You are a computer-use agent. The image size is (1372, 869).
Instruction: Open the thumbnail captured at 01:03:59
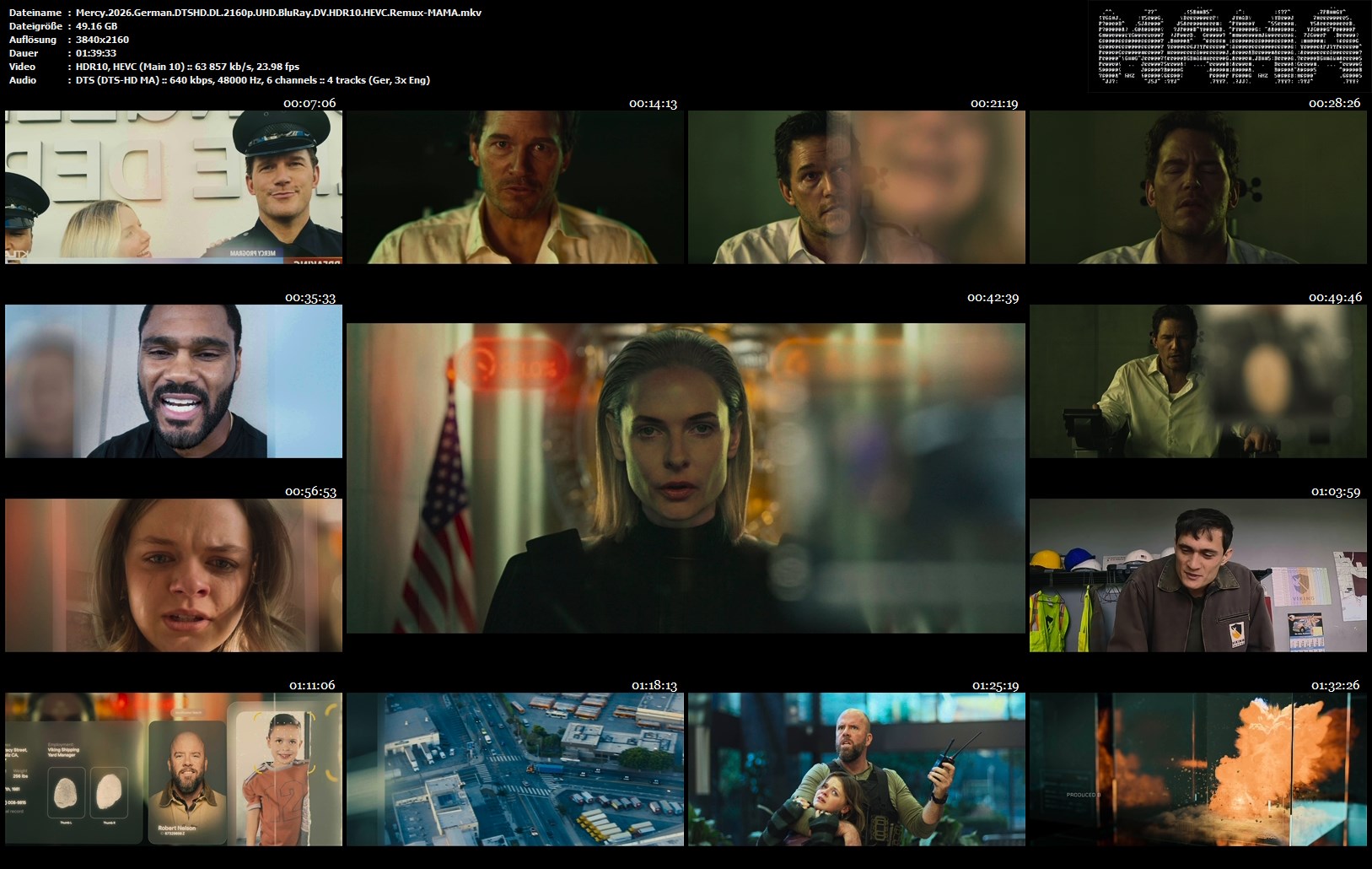1198,575
